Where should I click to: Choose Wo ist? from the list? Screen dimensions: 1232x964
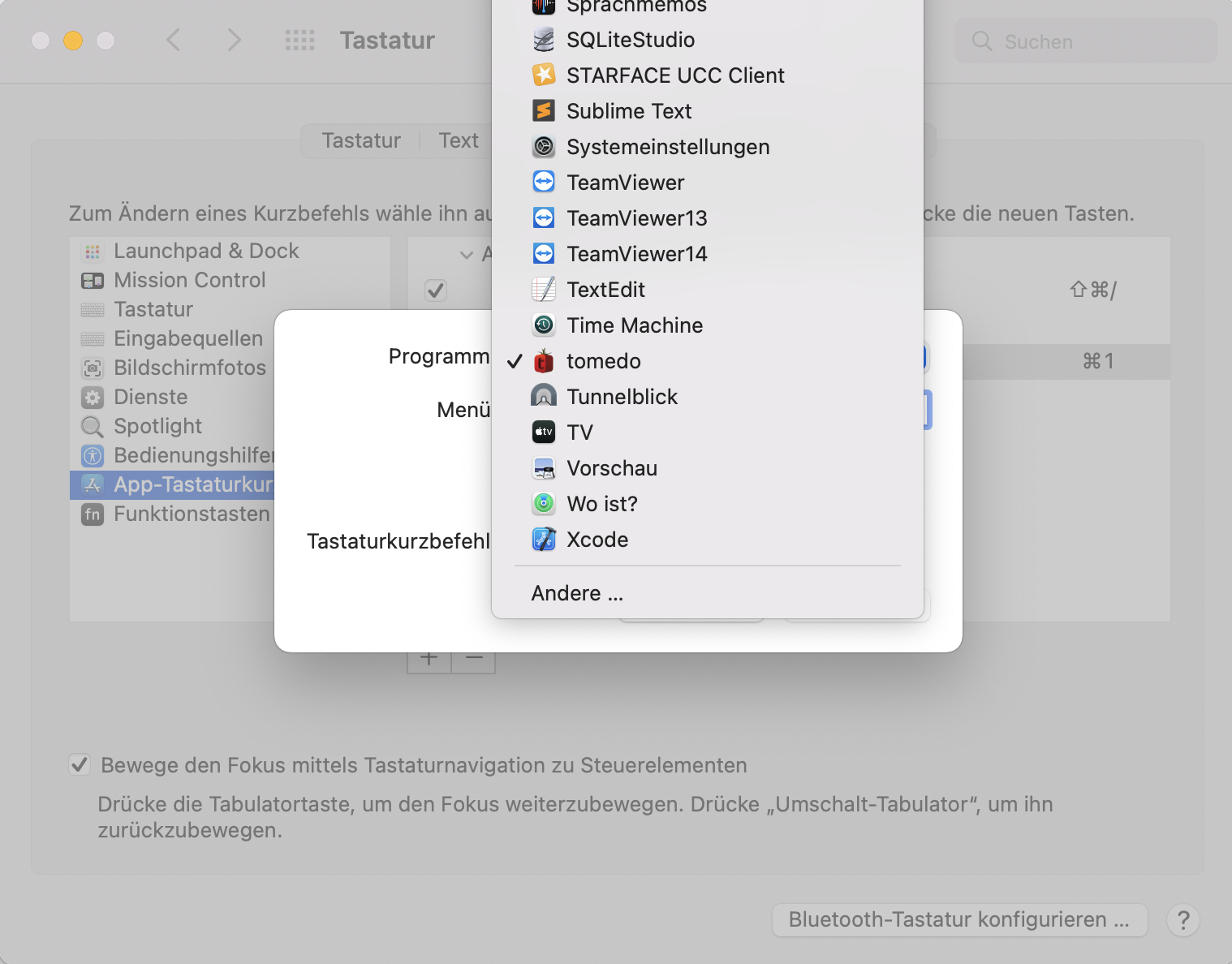(x=707, y=504)
